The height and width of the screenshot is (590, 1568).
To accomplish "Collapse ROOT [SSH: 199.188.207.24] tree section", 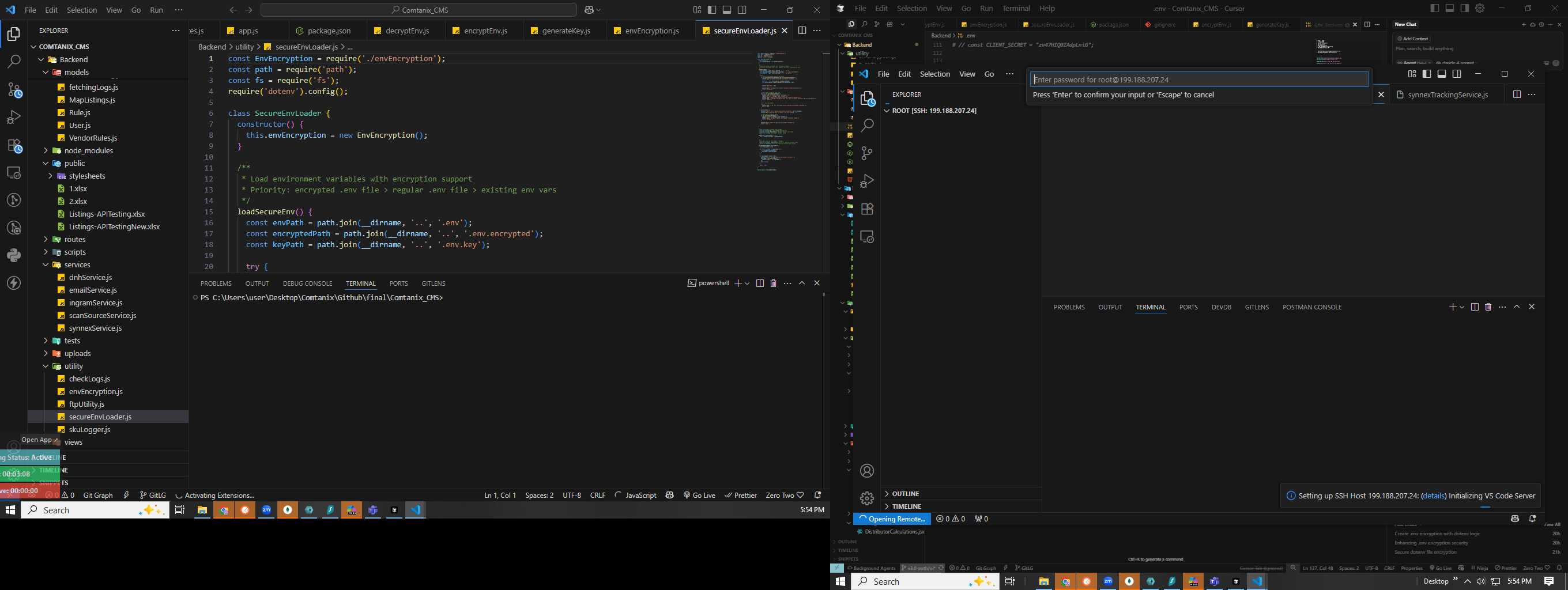I will point(960,111).
